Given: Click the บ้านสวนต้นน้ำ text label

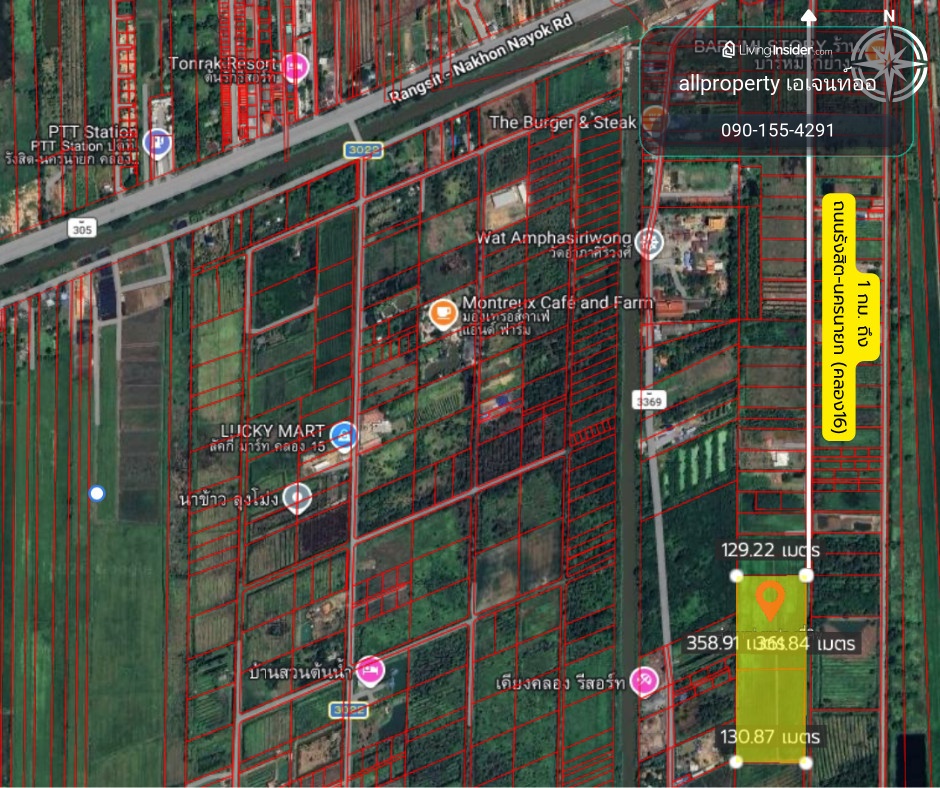Looking at the screenshot, I should pos(300,672).
